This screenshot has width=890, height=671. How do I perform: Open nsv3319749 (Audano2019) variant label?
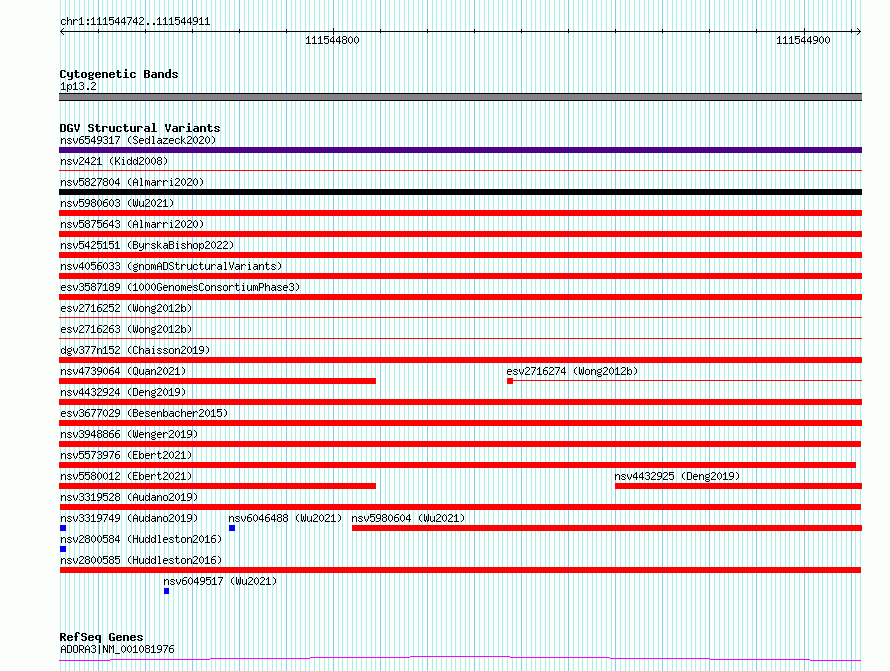click(129, 518)
